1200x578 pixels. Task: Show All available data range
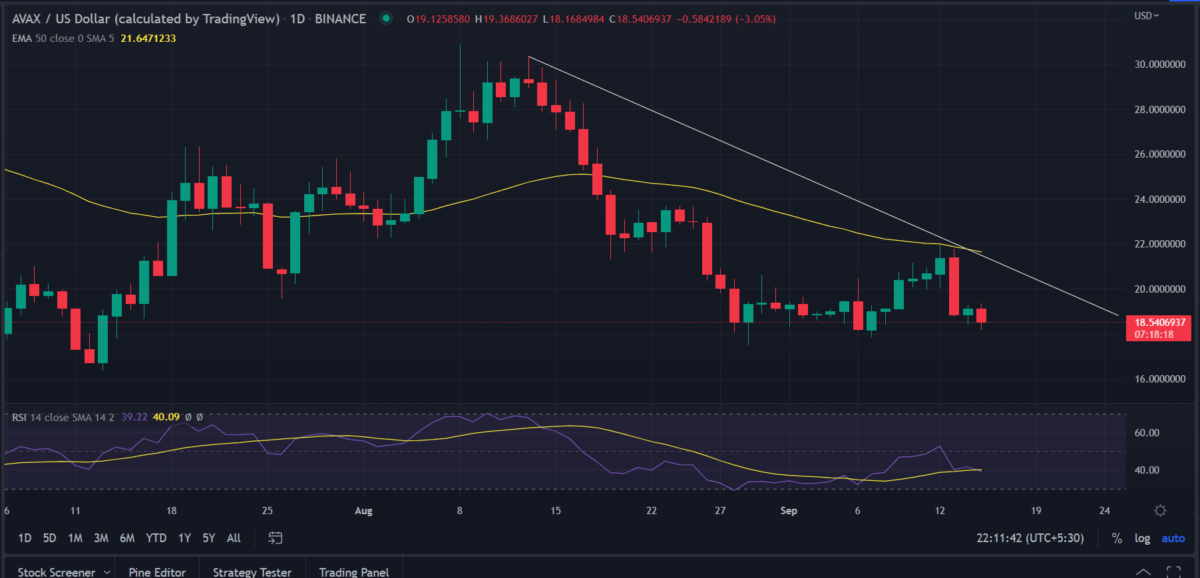(233, 538)
